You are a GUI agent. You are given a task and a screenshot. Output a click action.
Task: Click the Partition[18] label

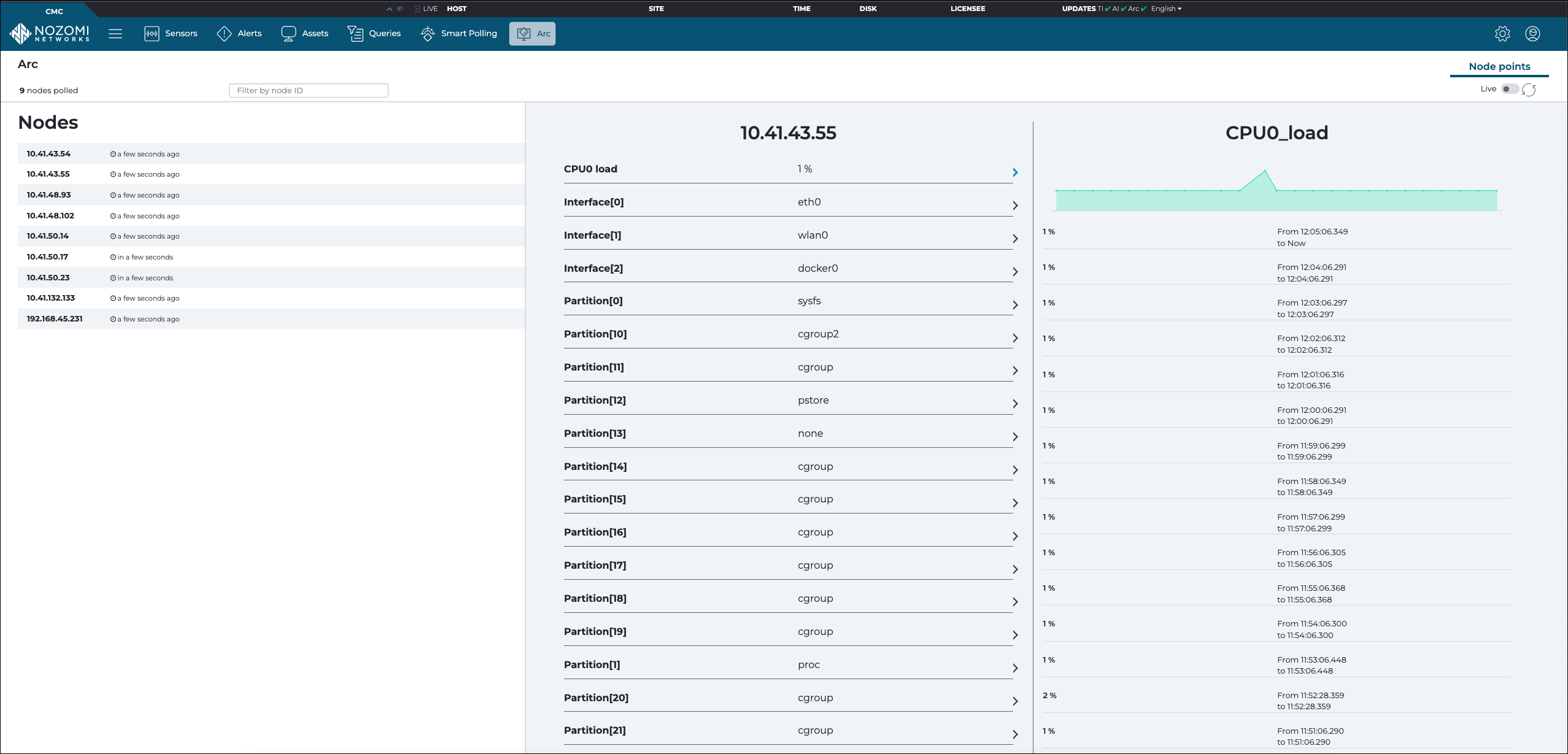coord(595,598)
